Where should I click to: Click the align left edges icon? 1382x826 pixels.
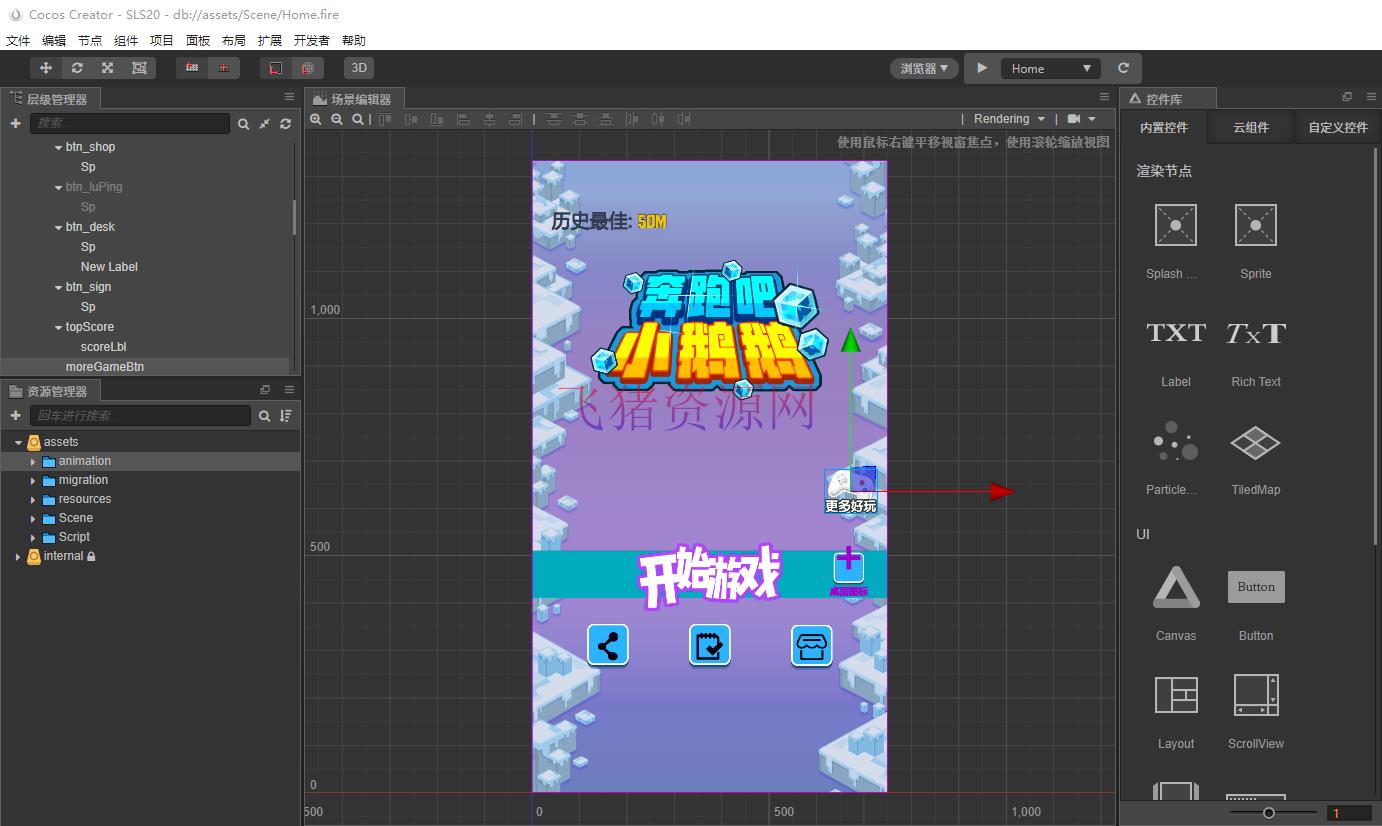pos(463,119)
